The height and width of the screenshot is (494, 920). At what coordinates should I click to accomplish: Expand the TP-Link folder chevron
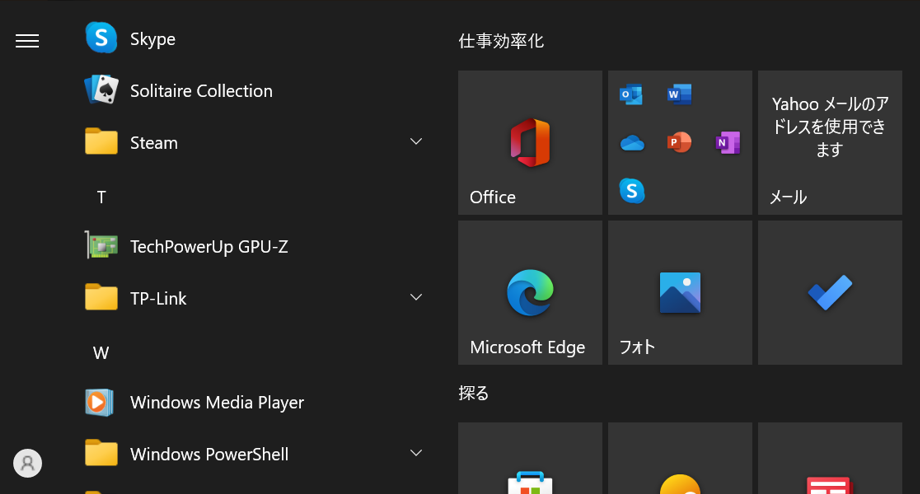point(416,297)
